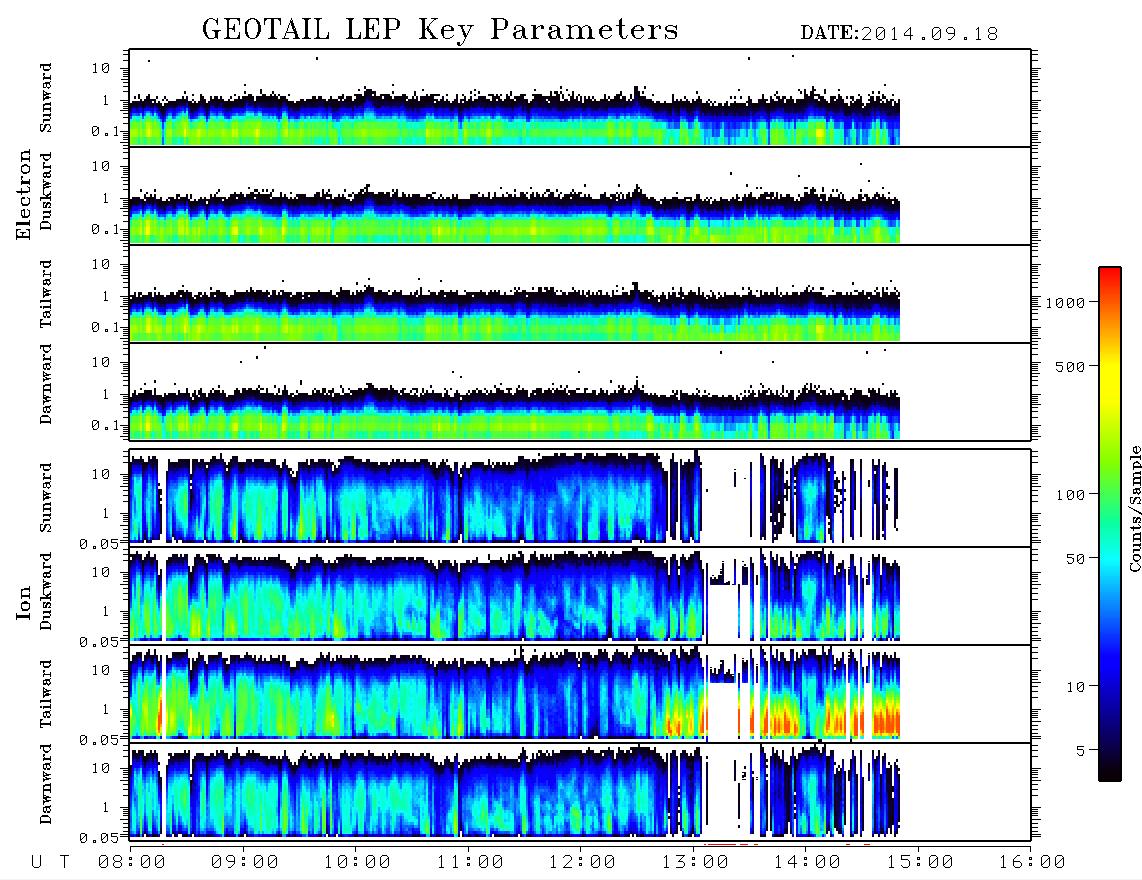Click inside the Electron Duskward spectrogram panel
Viewport: 1142px width, 880px height.
[580, 195]
